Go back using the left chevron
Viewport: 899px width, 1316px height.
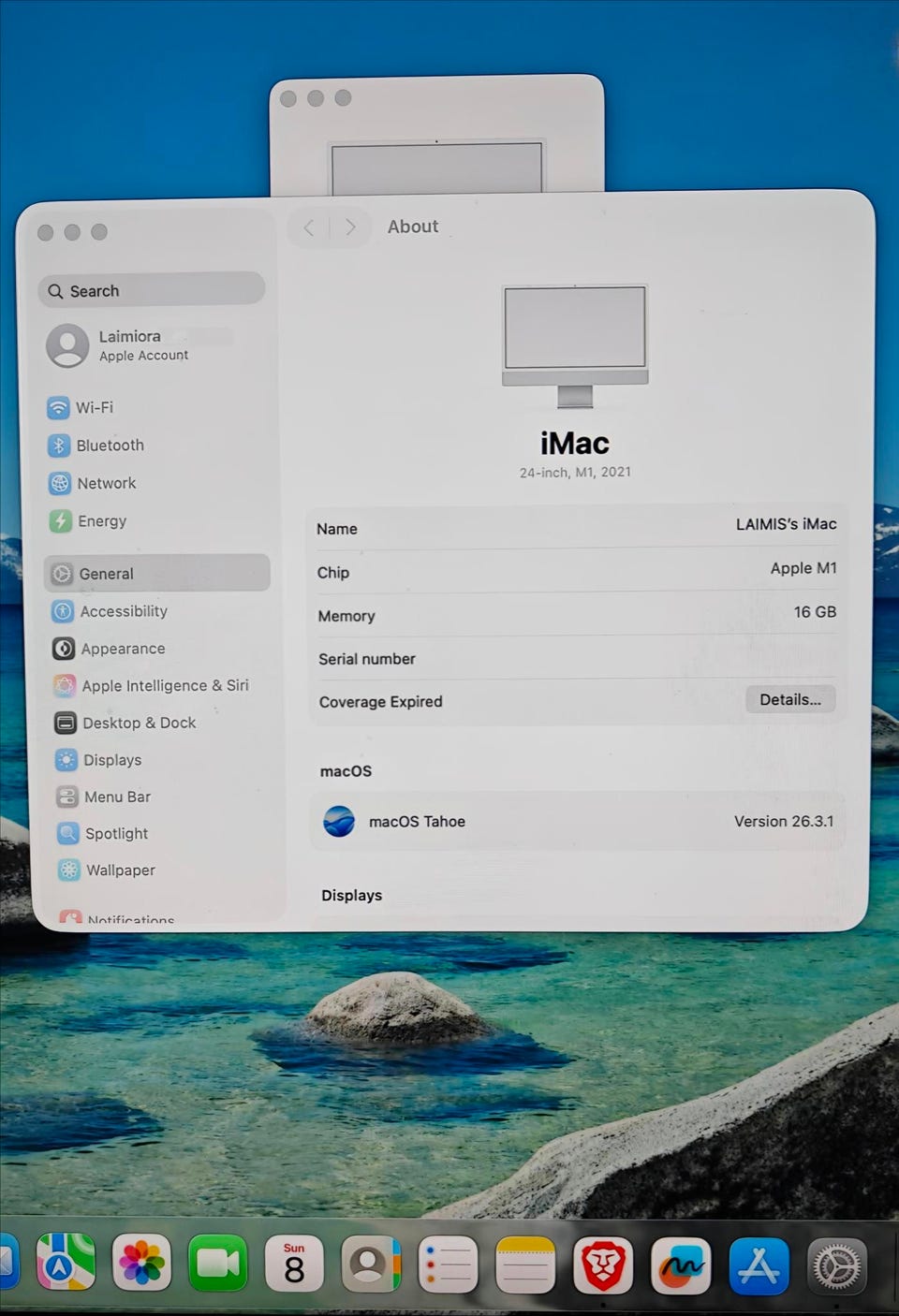coord(309,227)
